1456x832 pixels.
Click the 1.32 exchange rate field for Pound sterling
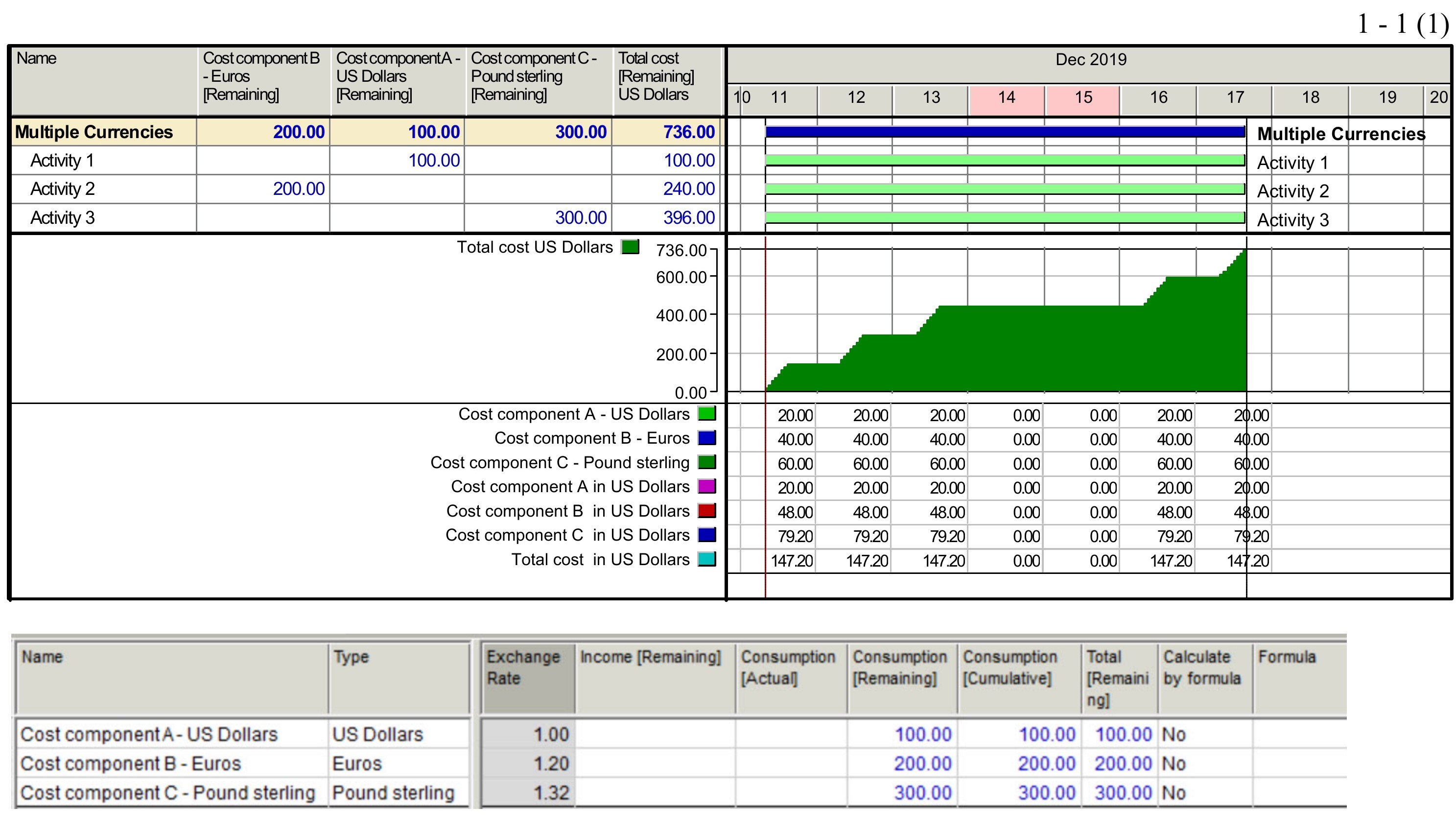(x=528, y=792)
